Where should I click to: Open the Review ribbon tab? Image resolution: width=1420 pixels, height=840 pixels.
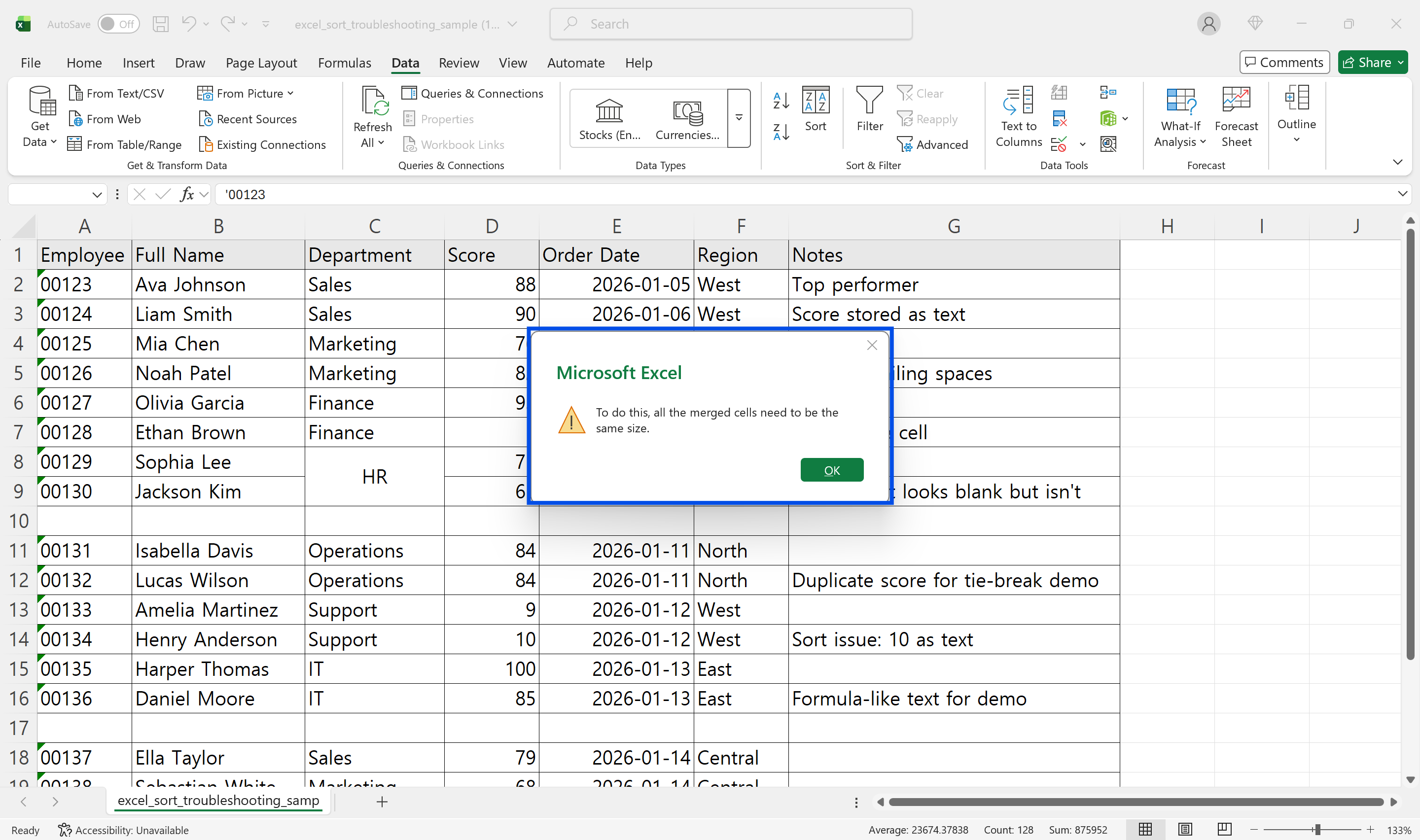point(459,63)
